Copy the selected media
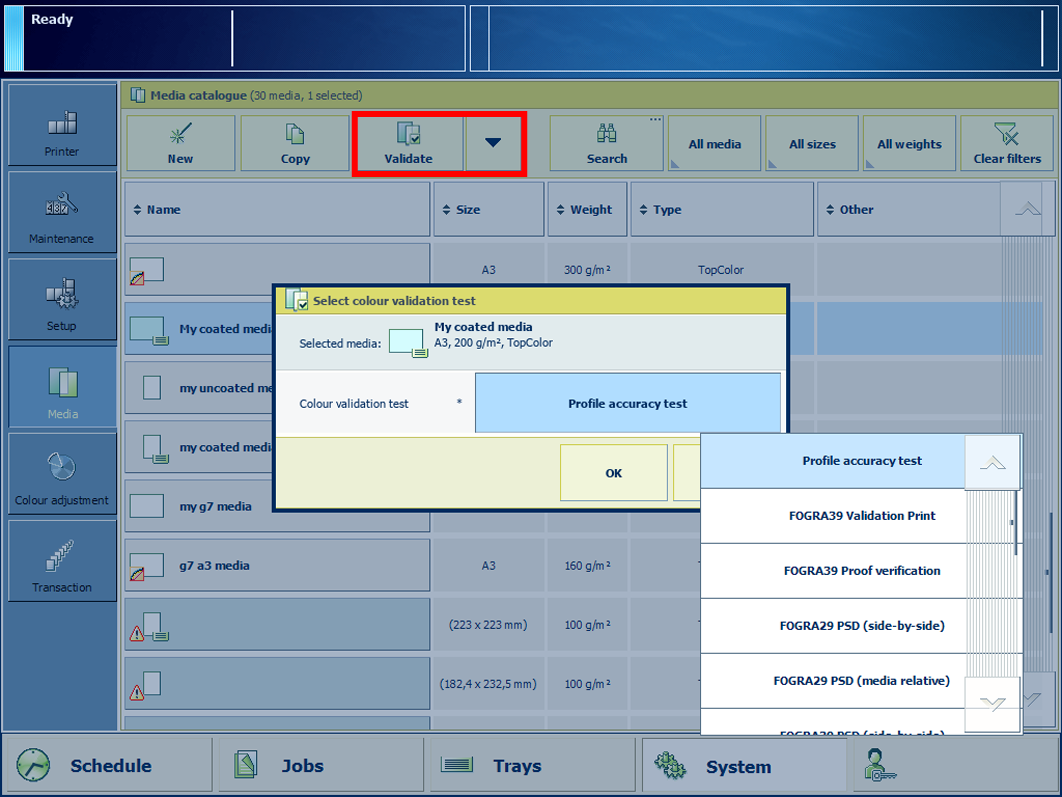The image size is (1062, 797). pos(295,144)
